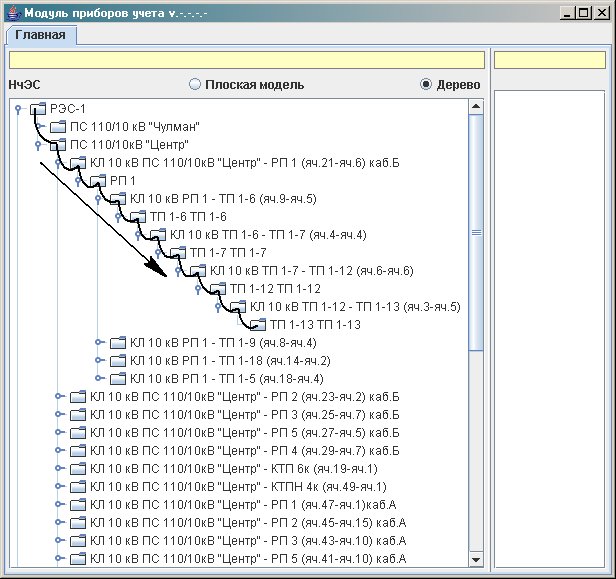Click folder icon of КТПН 4к (яч.49-яч.1) row
Screen dimensions: 616x579
click(x=78, y=487)
